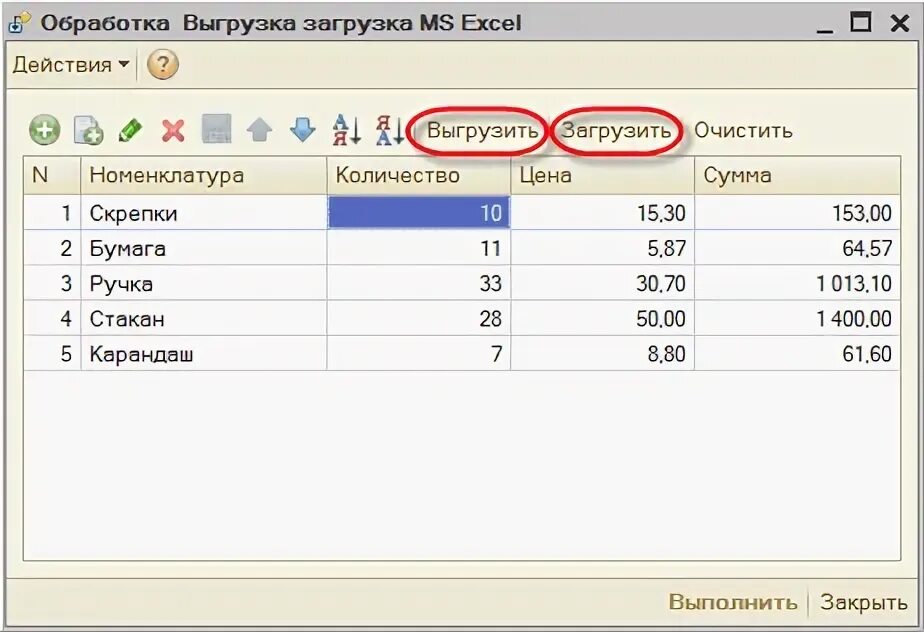Select the sum cell 1 013,10
This screenshot has width=924, height=632.
point(797,284)
